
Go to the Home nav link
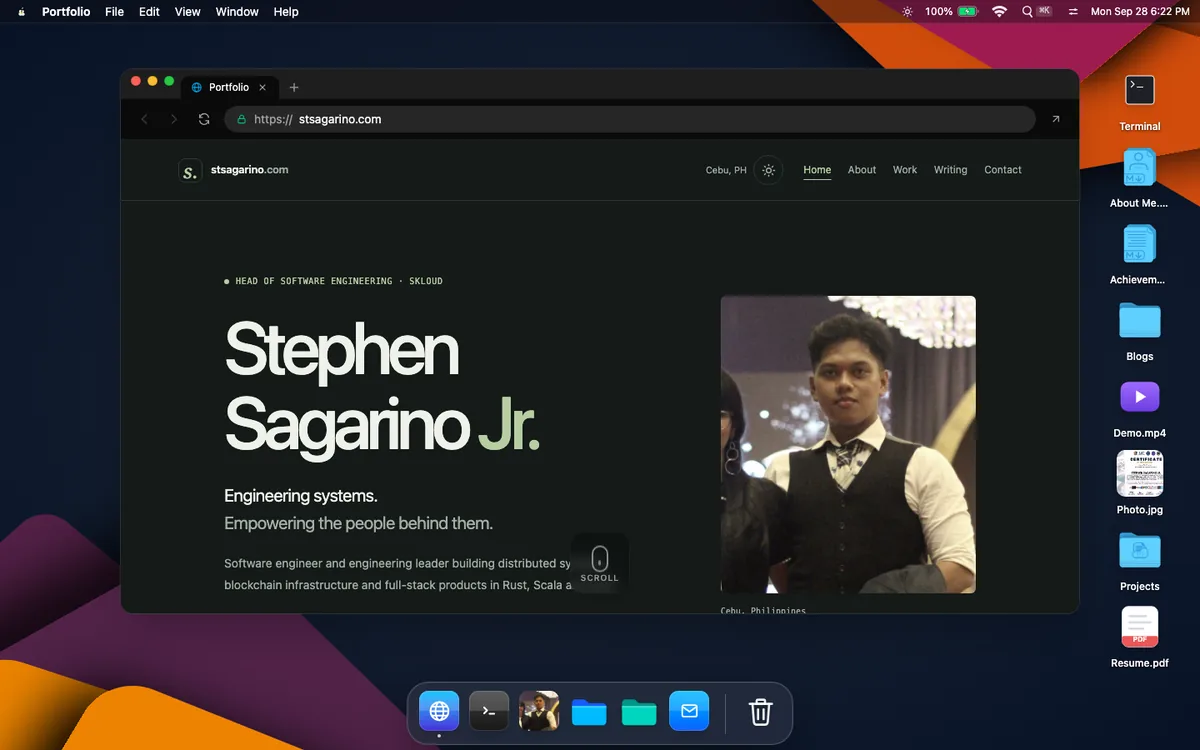[817, 170]
